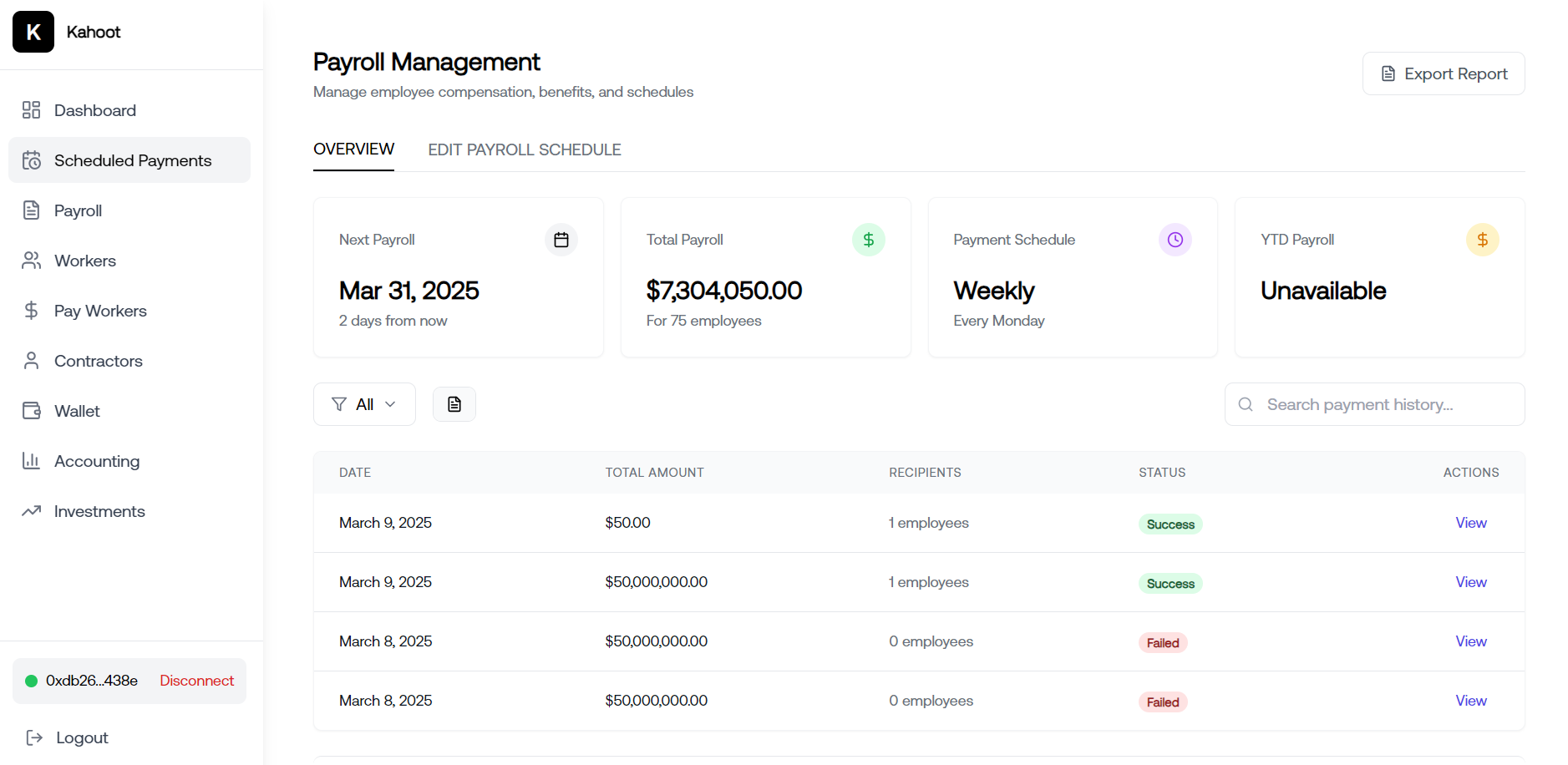
Task: Click the Export Report button
Action: 1444,73
